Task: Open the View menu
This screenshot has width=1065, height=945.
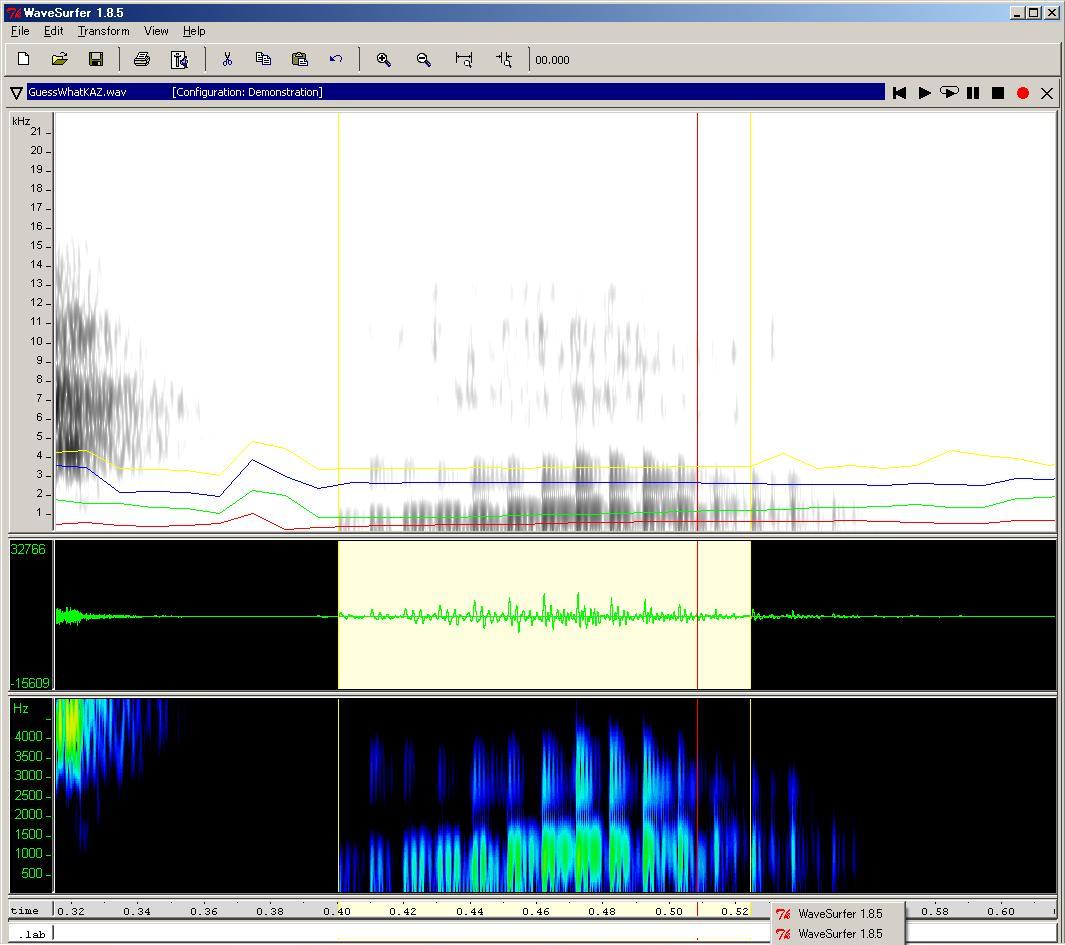Action: coord(156,31)
